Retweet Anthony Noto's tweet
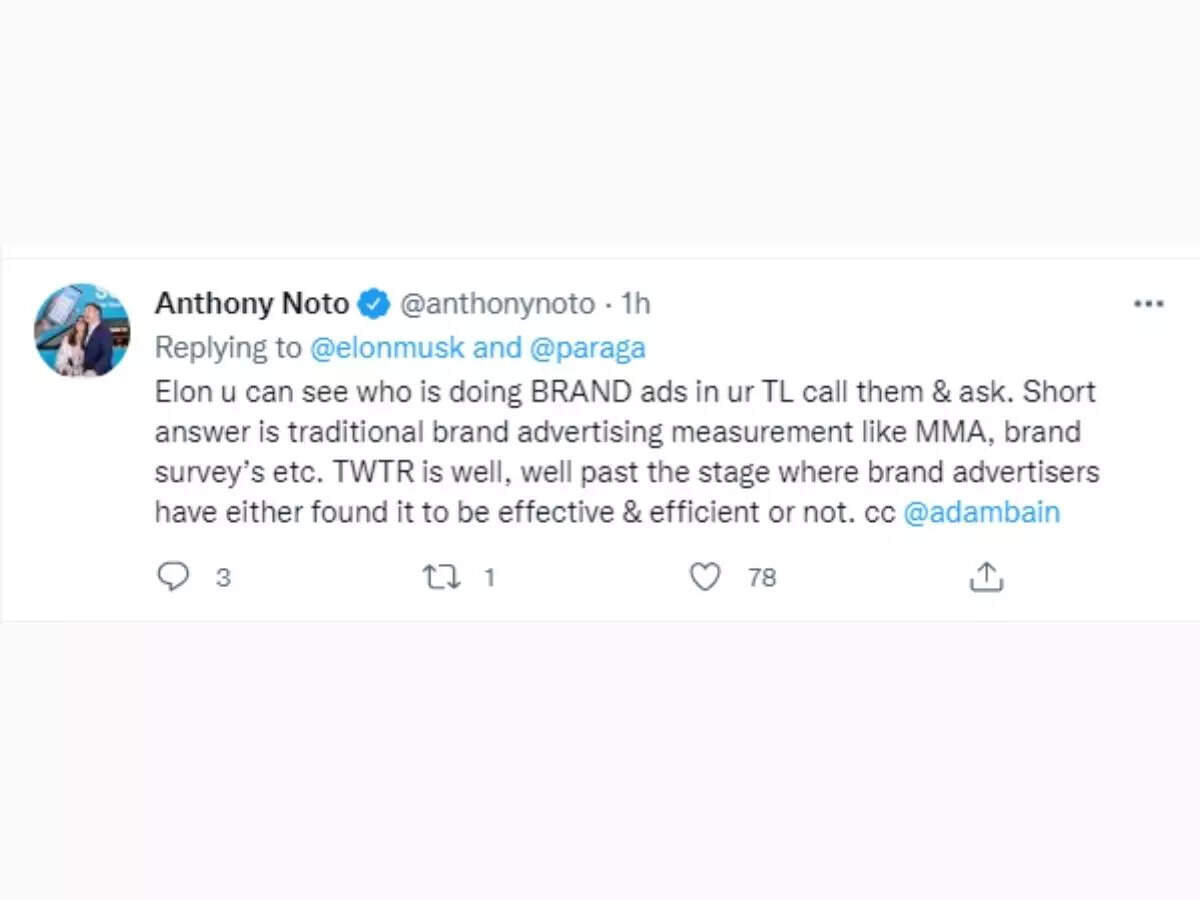1200x900 pixels. (x=439, y=577)
